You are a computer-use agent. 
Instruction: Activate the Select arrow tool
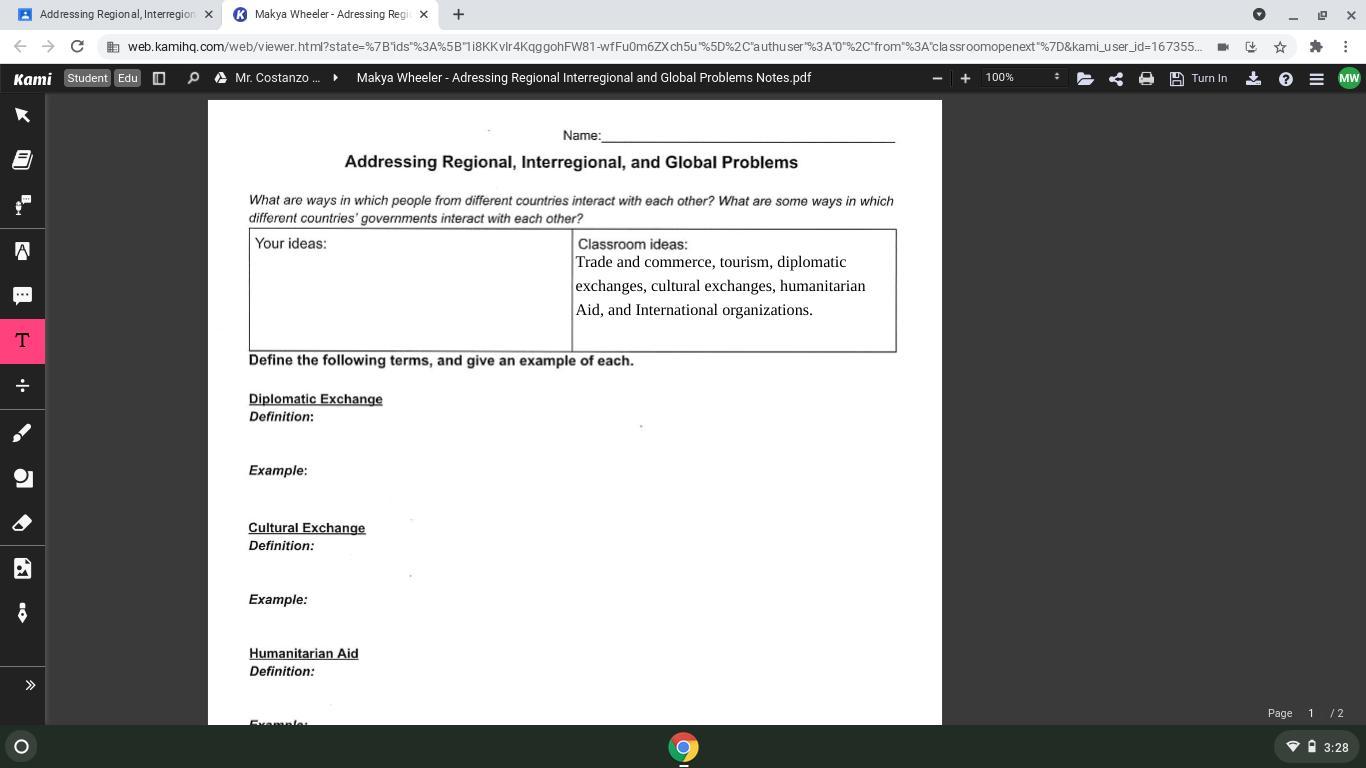(x=22, y=115)
